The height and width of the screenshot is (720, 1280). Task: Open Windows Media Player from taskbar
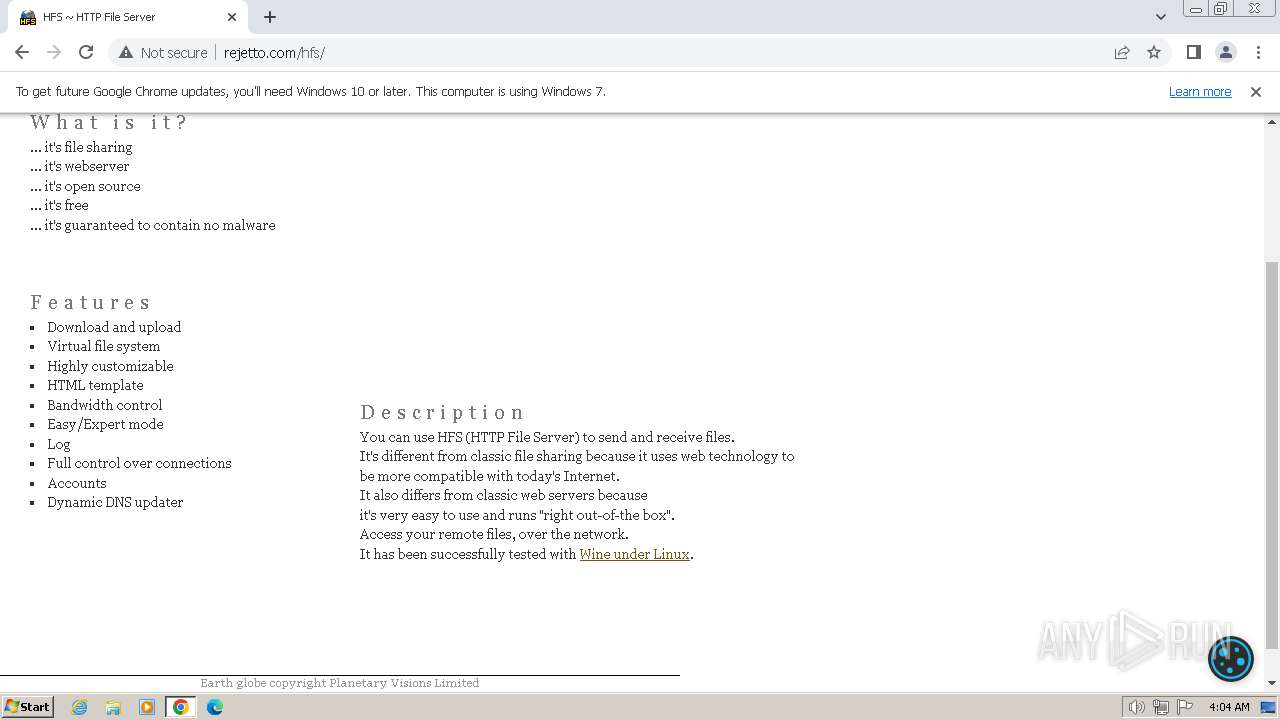[x=147, y=707]
